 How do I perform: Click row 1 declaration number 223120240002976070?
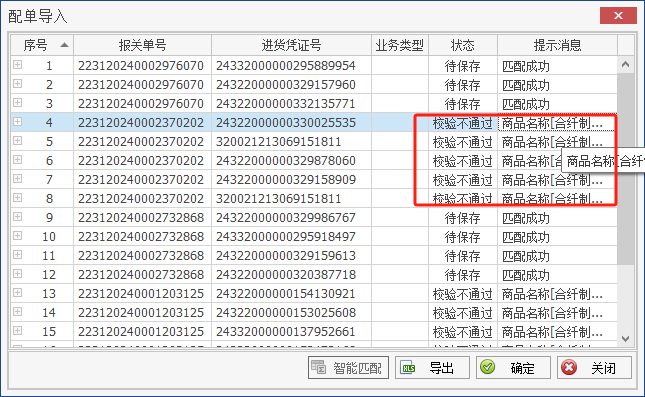tap(142, 66)
